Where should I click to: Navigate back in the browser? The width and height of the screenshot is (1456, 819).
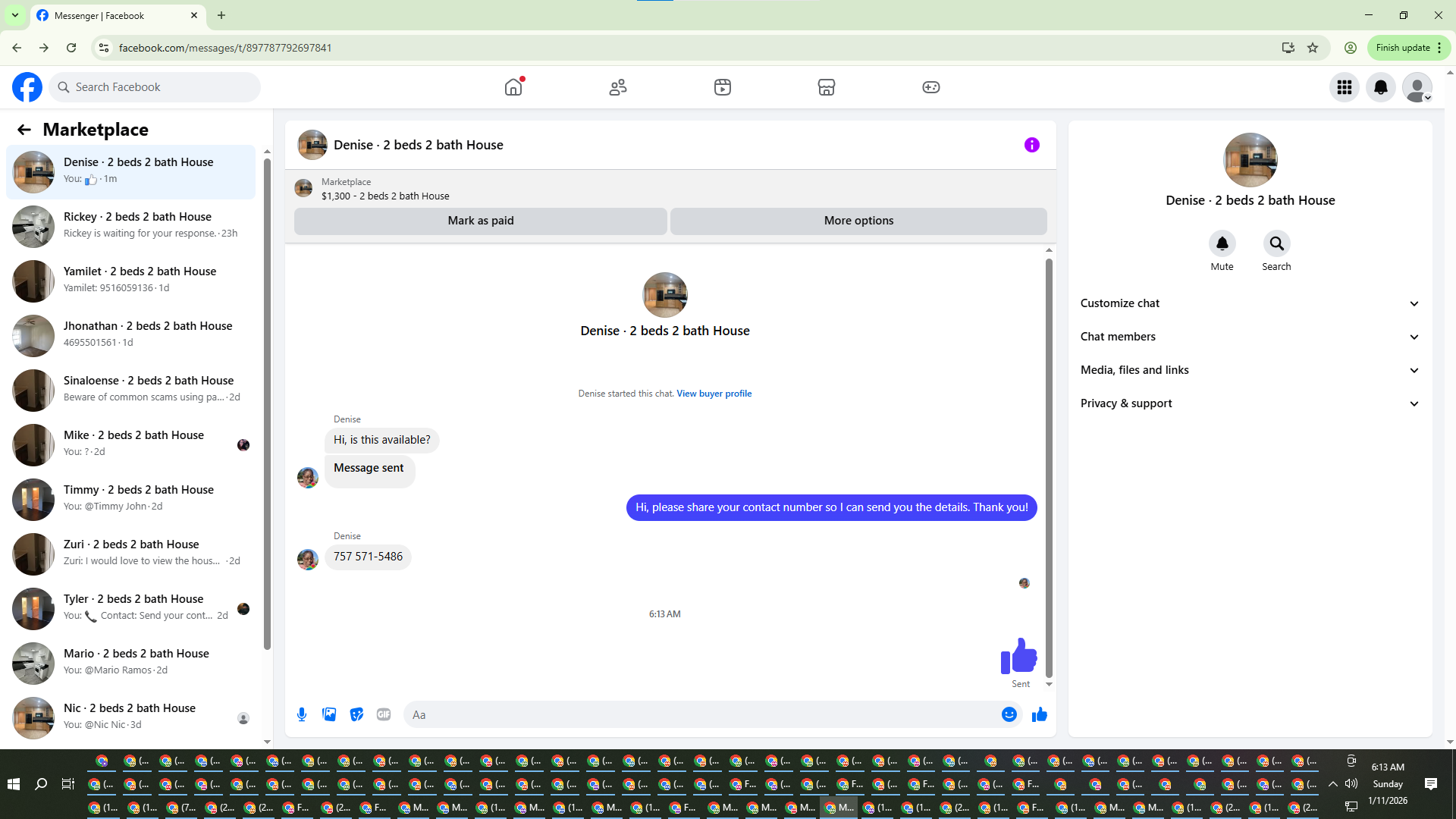(17, 48)
